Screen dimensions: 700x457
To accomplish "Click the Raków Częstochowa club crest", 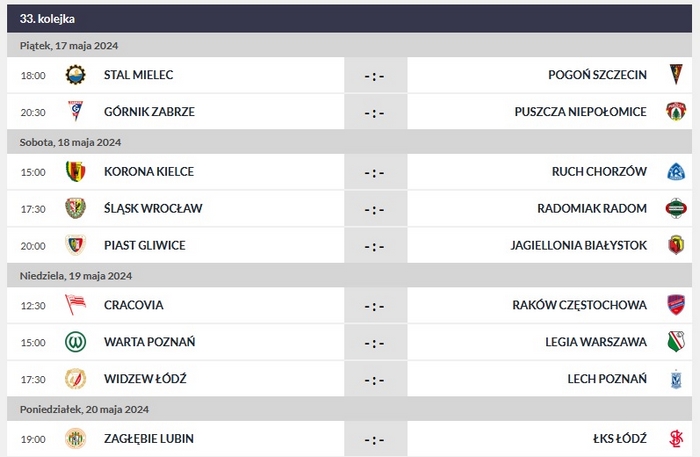I will pyautogui.click(x=675, y=305).
